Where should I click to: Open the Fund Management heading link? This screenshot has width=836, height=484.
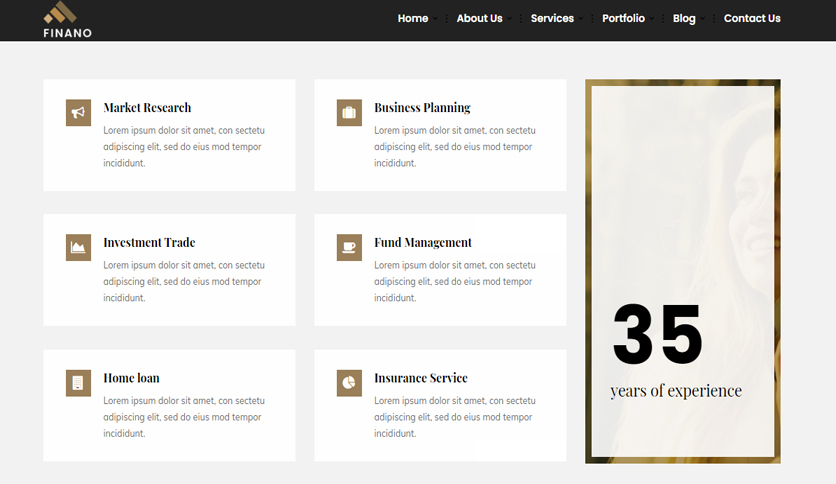[x=423, y=243]
